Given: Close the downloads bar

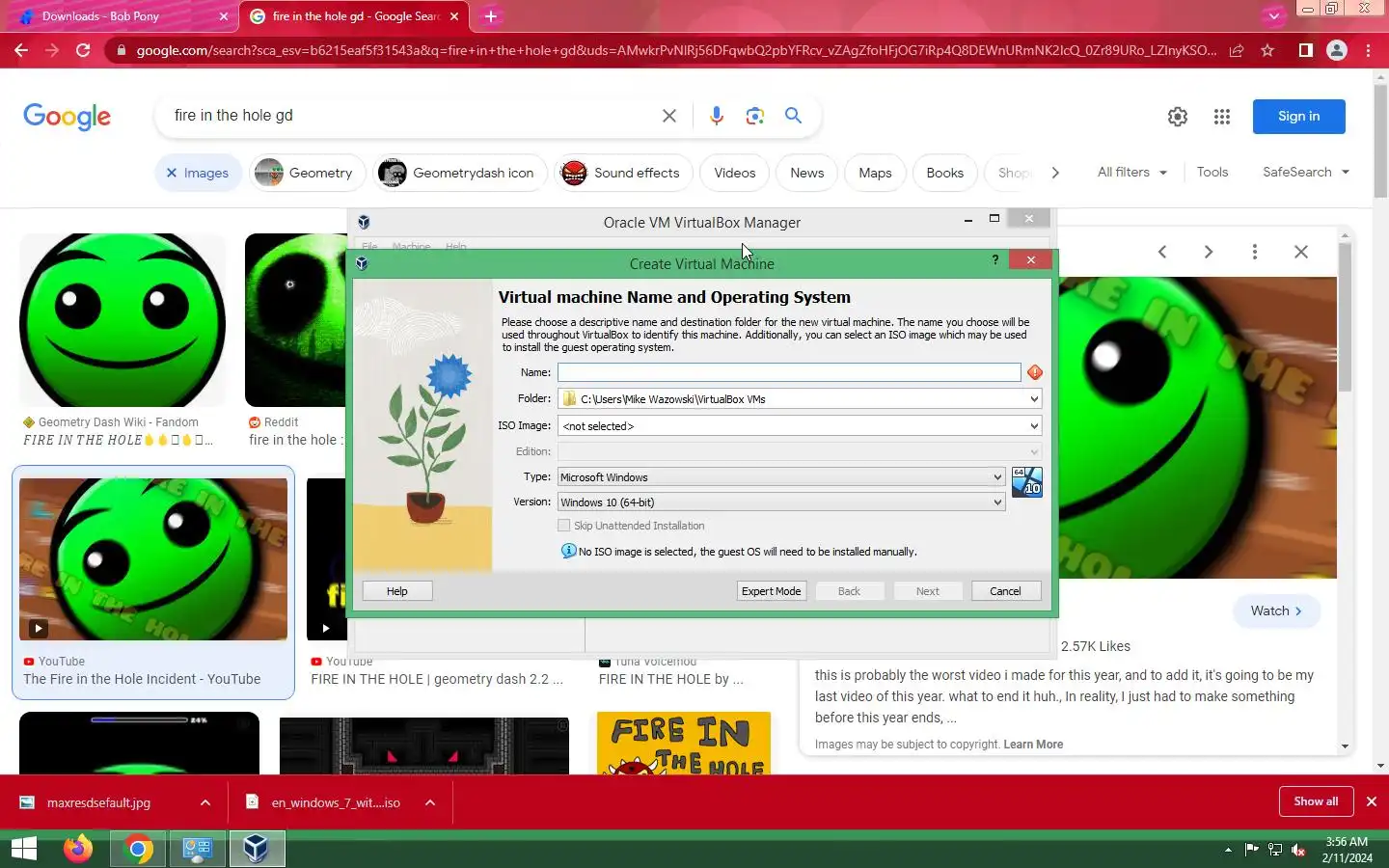Looking at the screenshot, I should point(1371,801).
